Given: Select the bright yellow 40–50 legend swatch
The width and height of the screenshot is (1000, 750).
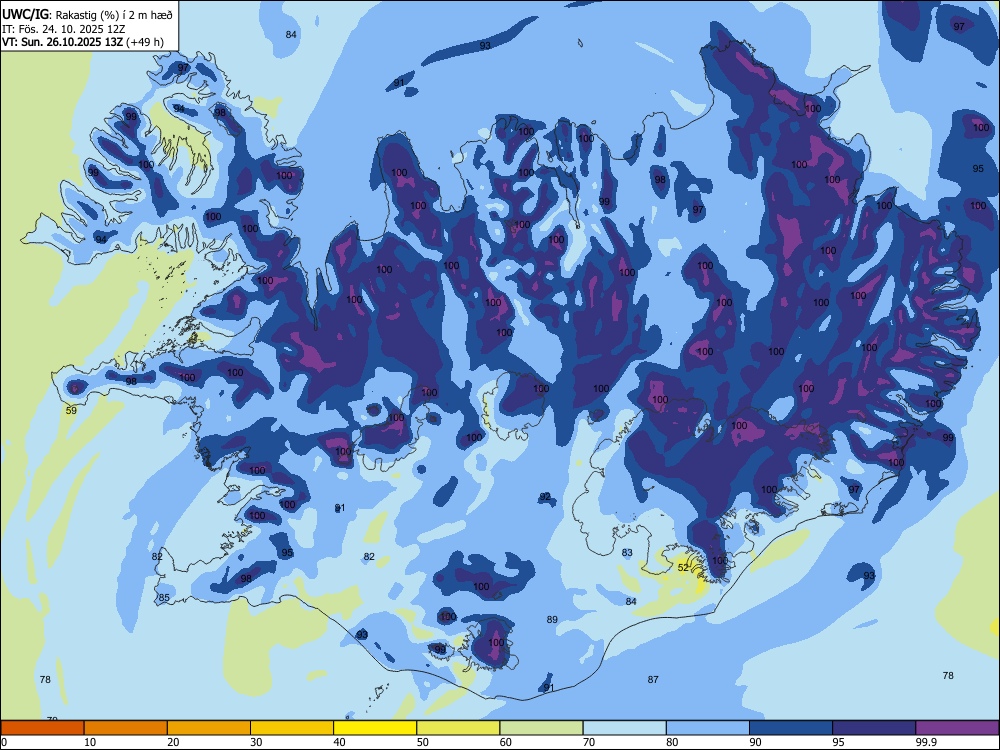Looking at the screenshot, I should 375,728.
